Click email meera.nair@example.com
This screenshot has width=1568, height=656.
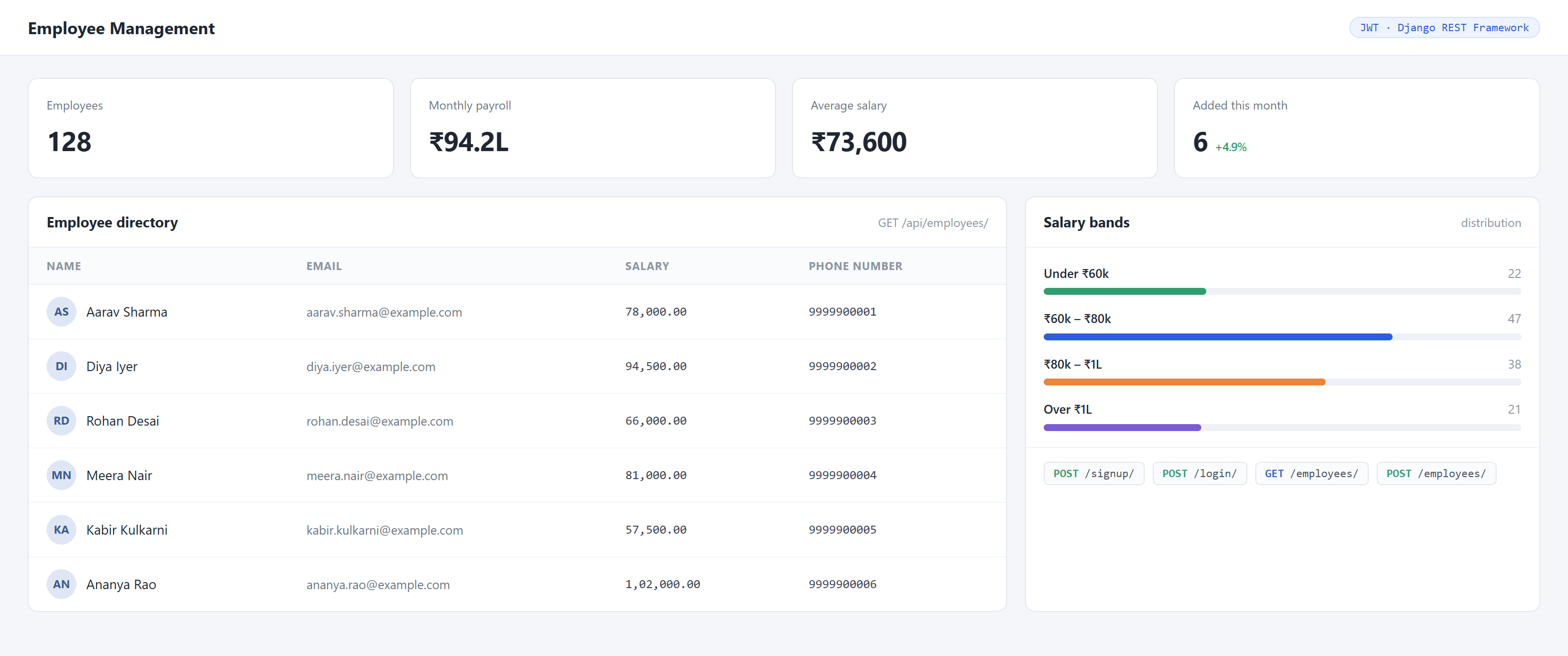tap(377, 476)
